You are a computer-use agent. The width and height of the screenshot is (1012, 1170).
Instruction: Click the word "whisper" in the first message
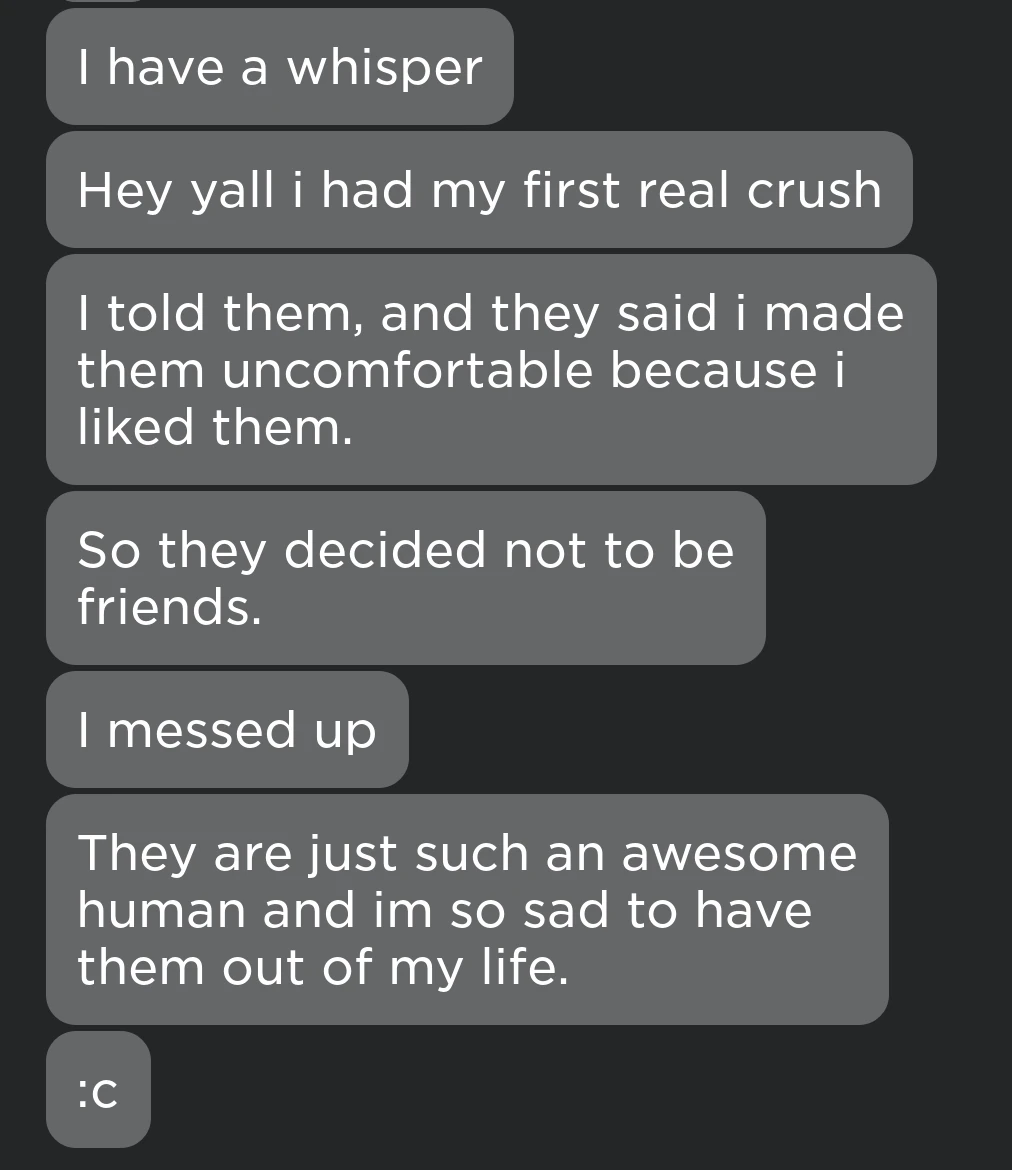pos(384,68)
